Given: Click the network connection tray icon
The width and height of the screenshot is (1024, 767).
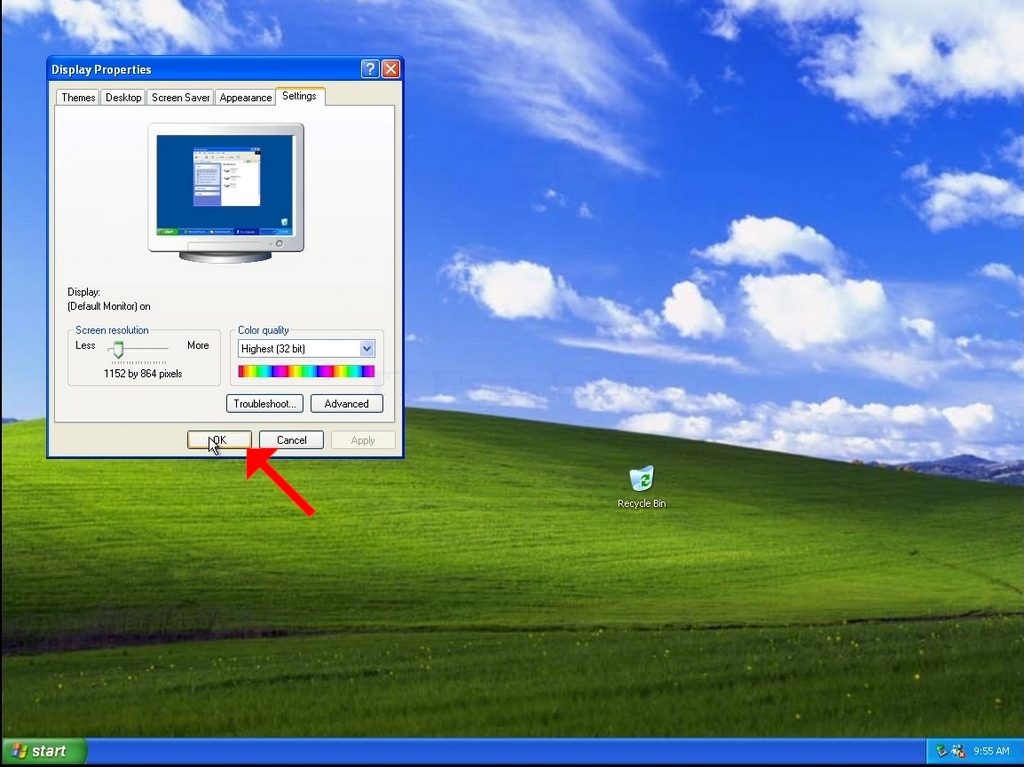Looking at the screenshot, I should tap(941, 751).
